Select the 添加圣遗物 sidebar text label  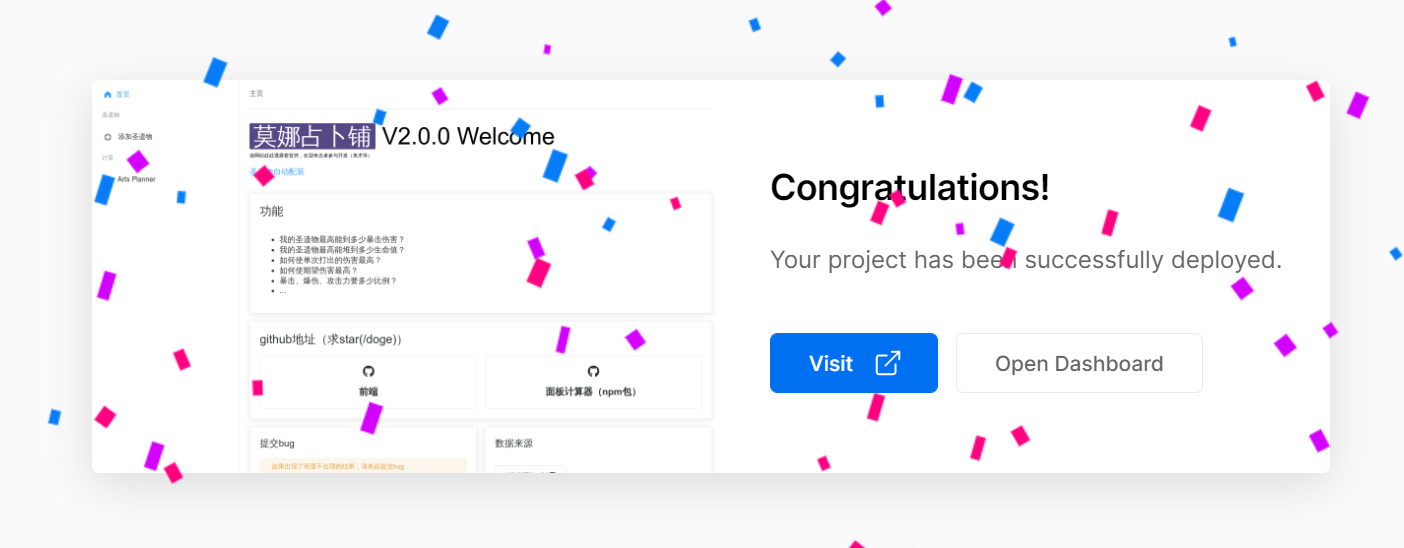tap(135, 136)
